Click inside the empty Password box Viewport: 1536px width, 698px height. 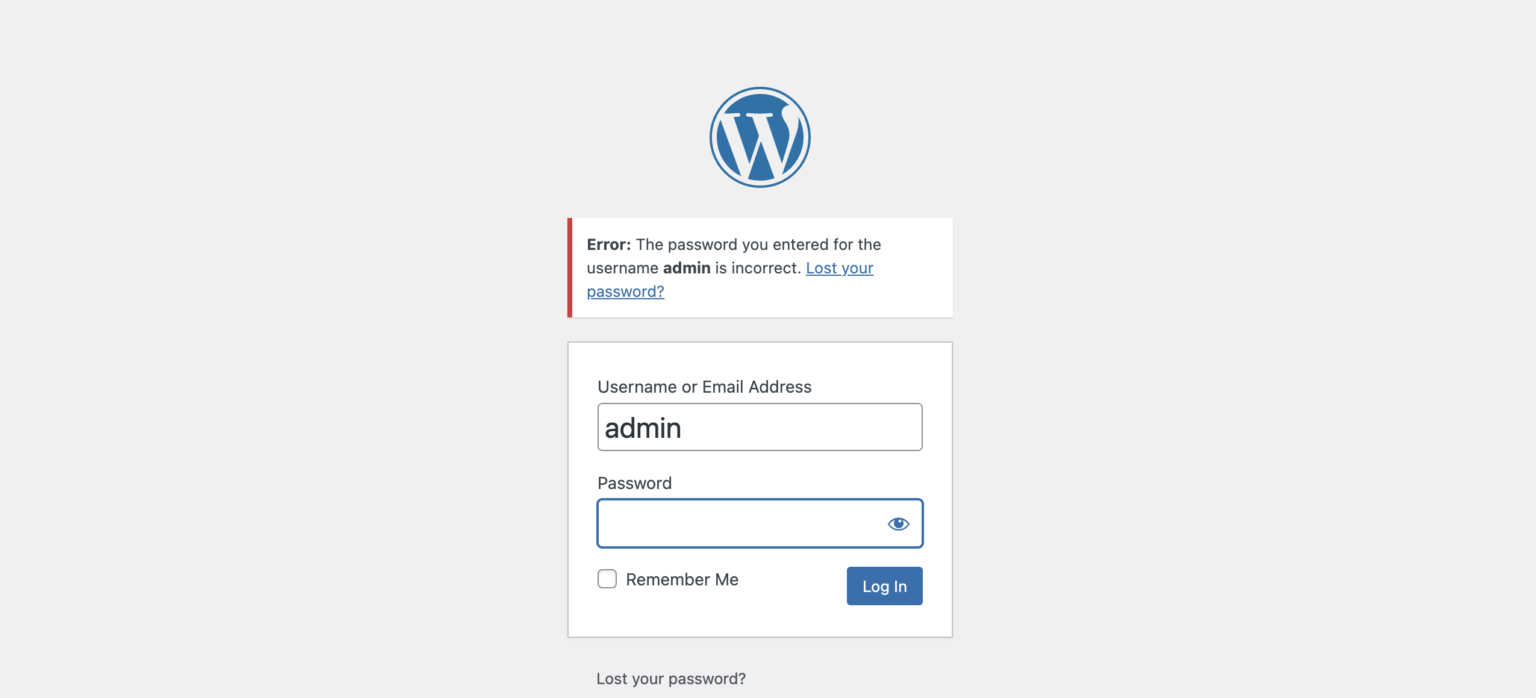pos(740,523)
